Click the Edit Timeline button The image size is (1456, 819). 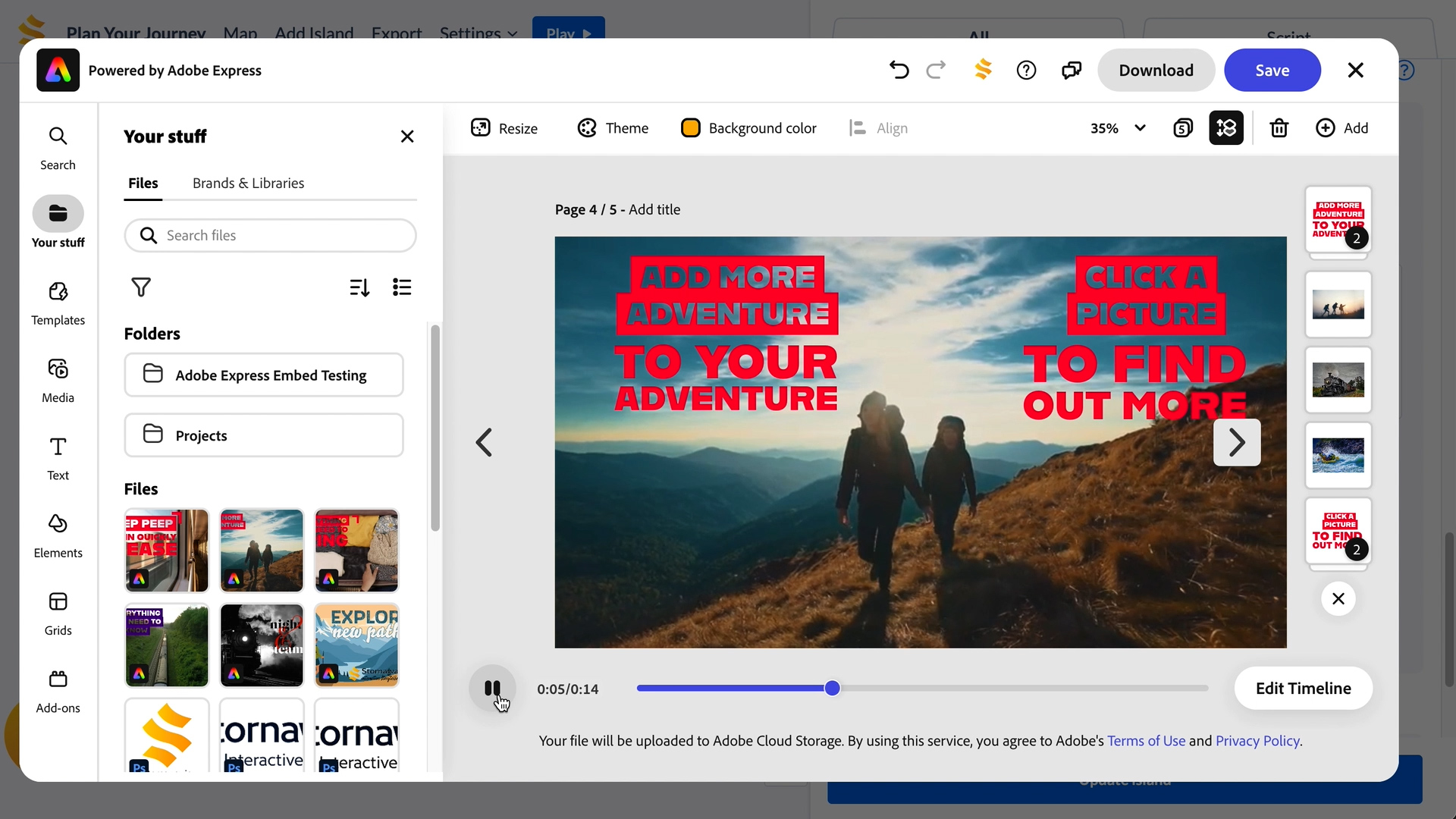[x=1303, y=689]
